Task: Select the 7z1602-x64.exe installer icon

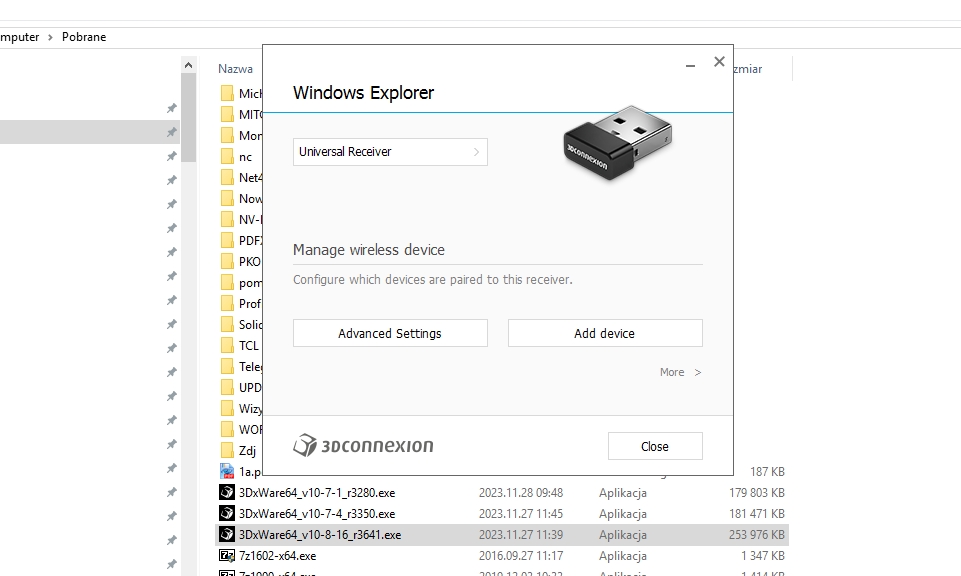Action: click(227, 556)
